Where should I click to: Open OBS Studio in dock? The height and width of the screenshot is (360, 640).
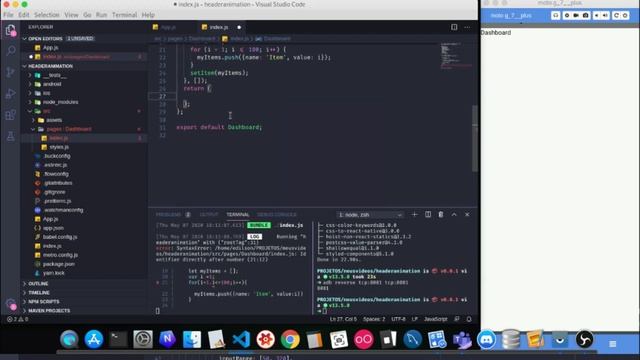tap(584, 339)
